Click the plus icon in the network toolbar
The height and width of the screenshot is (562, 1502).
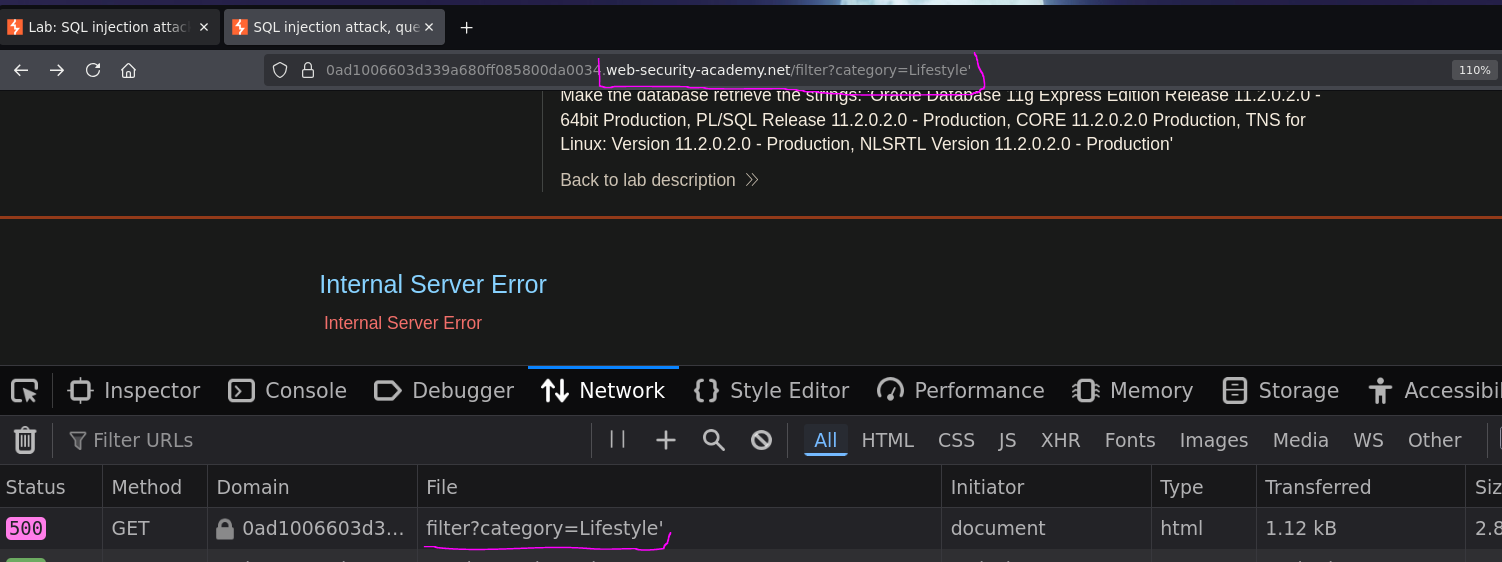pos(666,440)
